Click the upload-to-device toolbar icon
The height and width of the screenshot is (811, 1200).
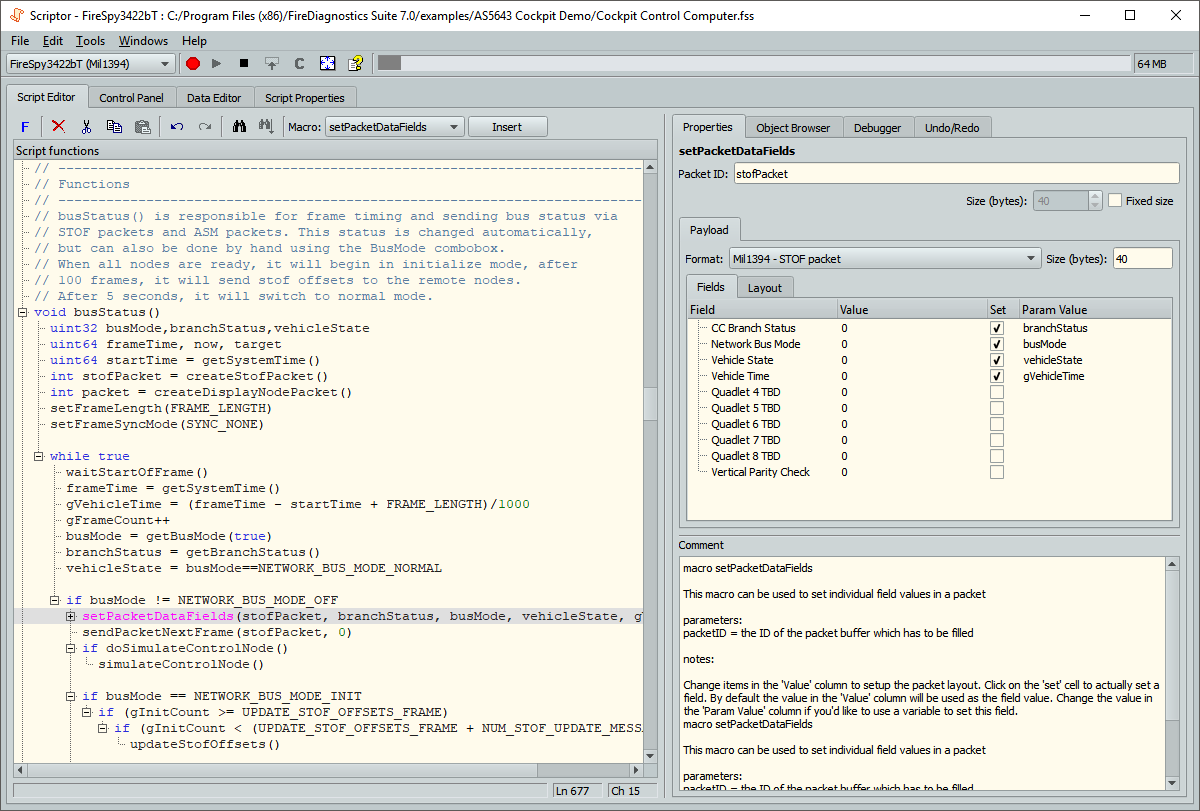click(271, 63)
